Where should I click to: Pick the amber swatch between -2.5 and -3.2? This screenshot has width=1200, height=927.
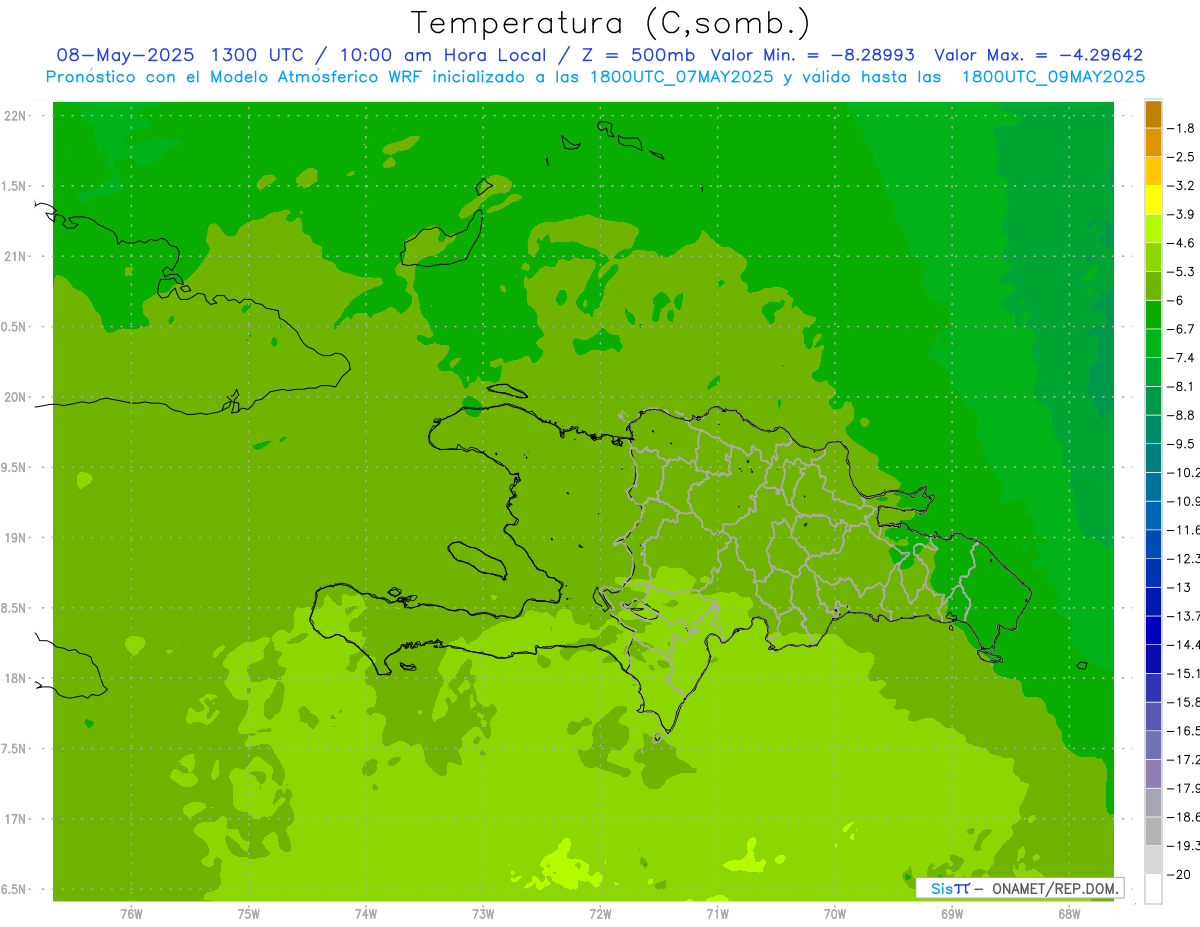[1153, 171]
